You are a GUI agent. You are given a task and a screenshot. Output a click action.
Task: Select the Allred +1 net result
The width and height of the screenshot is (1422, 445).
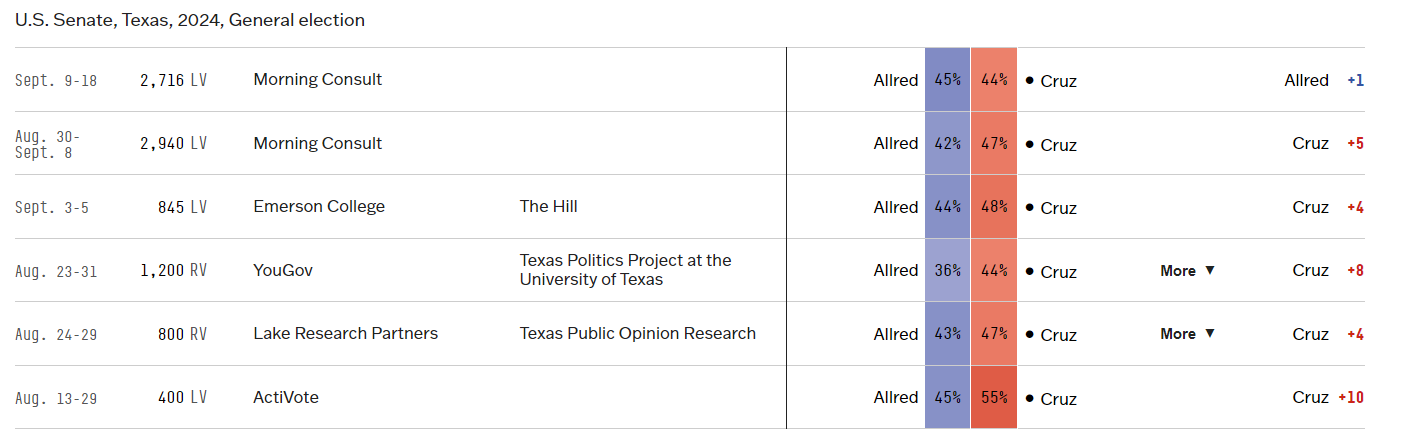point(1324,80)
